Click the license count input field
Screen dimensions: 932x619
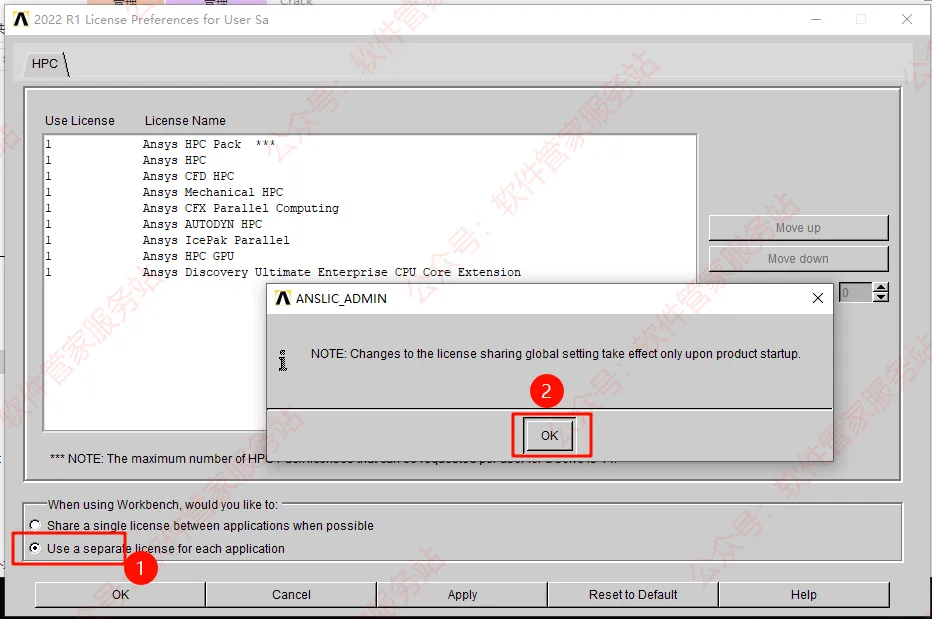[855, 292]
